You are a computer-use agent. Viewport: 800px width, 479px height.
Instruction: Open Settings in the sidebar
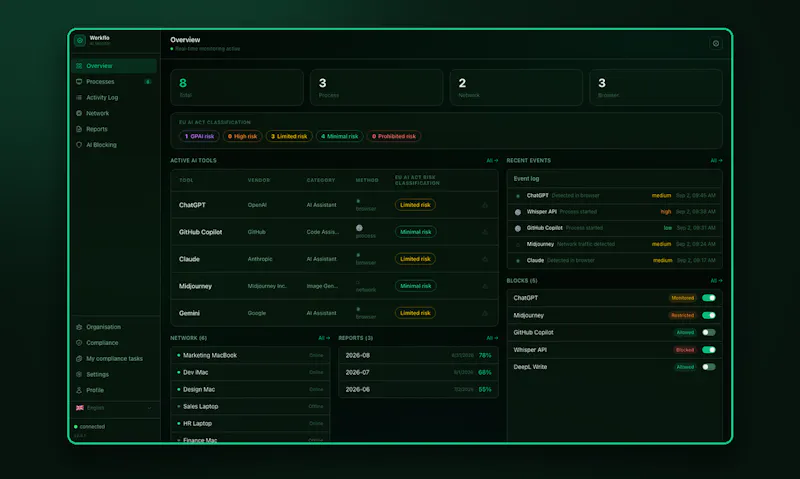pos(114,374)
